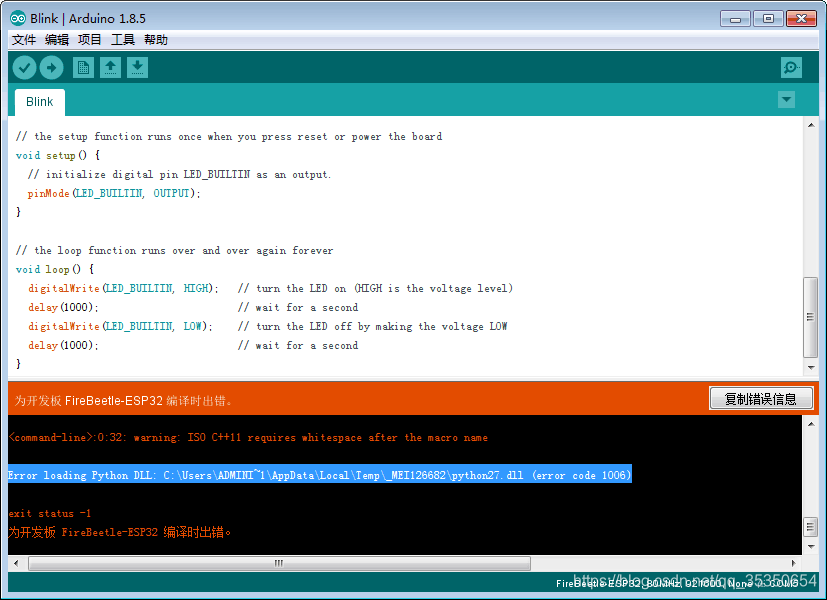Click the orange compile error banner text
This screenshot has height=600, width=827.
(123, 401)
